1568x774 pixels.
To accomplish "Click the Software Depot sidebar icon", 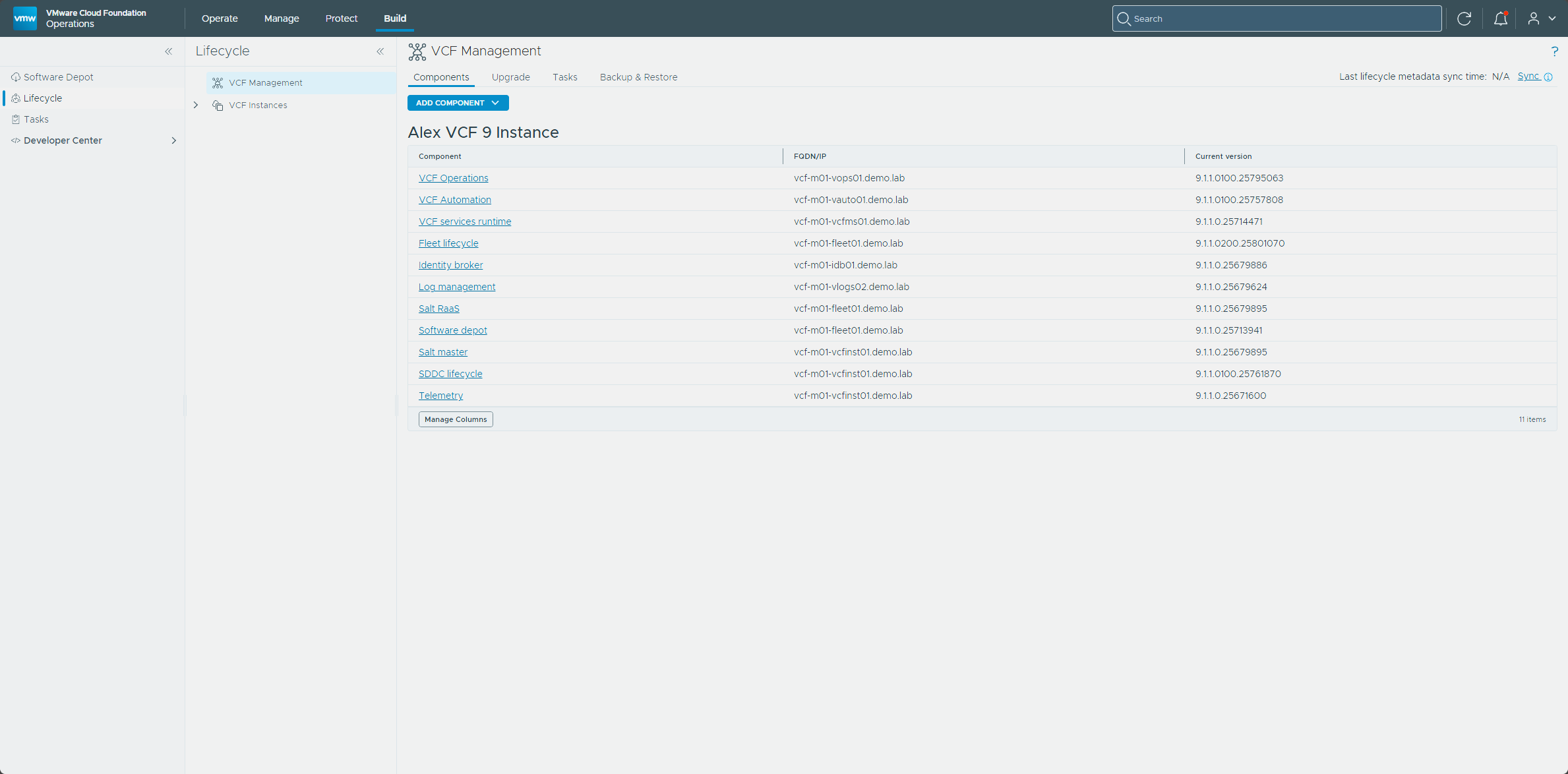I will [16, 77].
